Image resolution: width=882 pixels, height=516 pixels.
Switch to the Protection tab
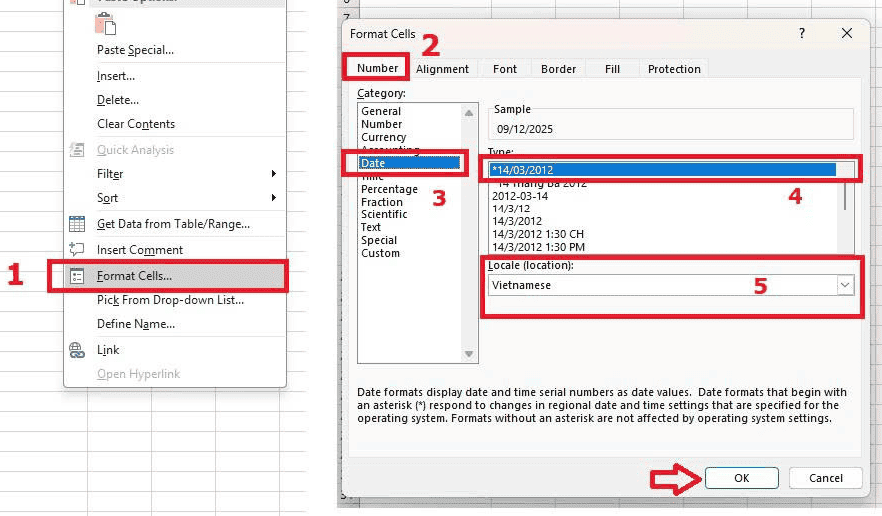click(x=674, y=69)
